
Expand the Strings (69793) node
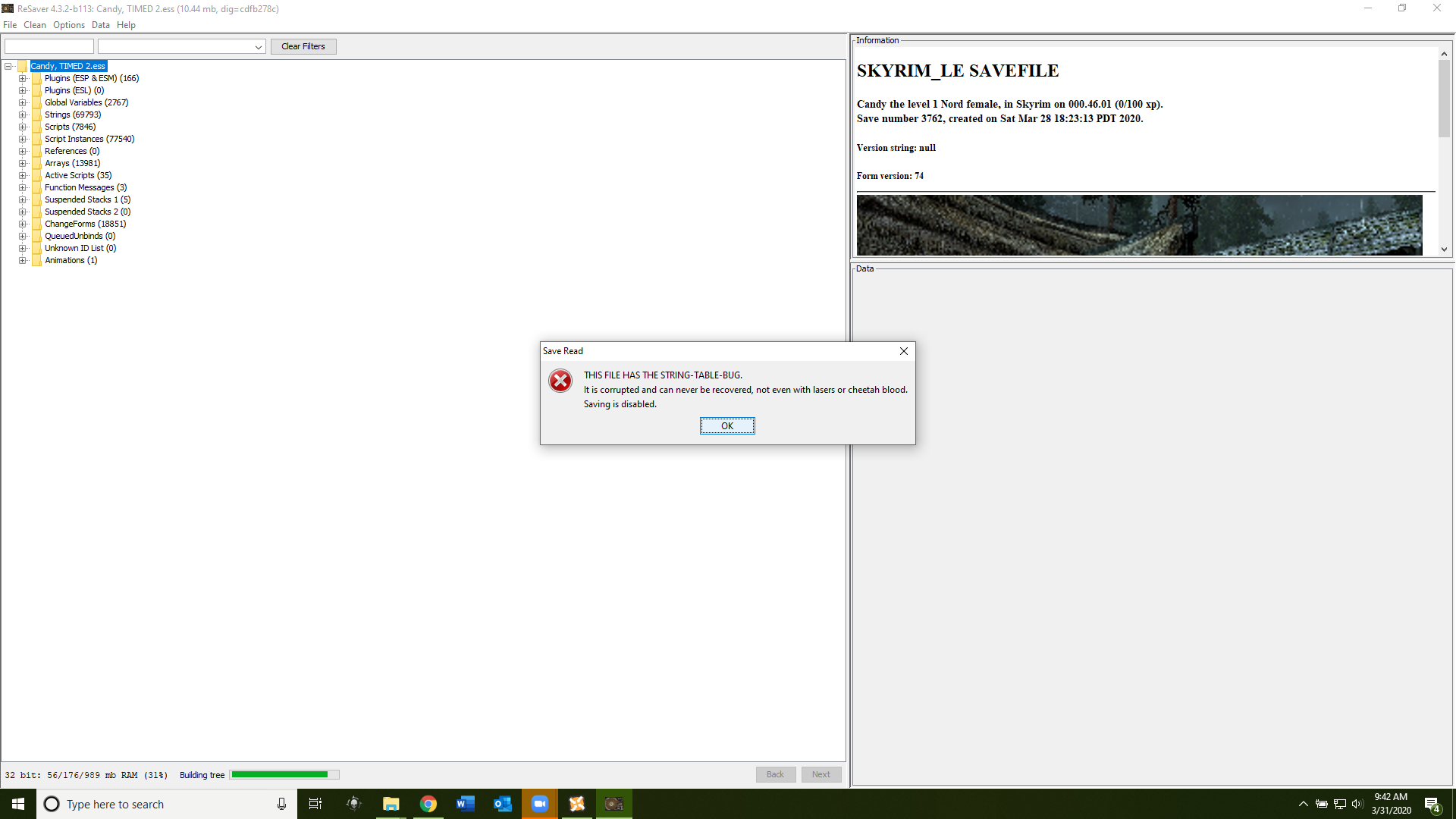[23, 115]
